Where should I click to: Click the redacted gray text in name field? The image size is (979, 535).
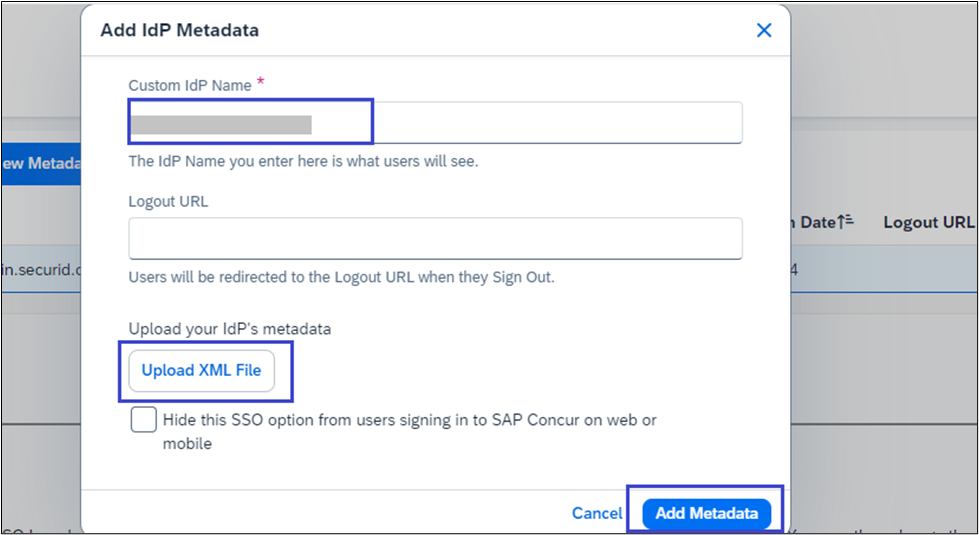(x=221, y=124)
